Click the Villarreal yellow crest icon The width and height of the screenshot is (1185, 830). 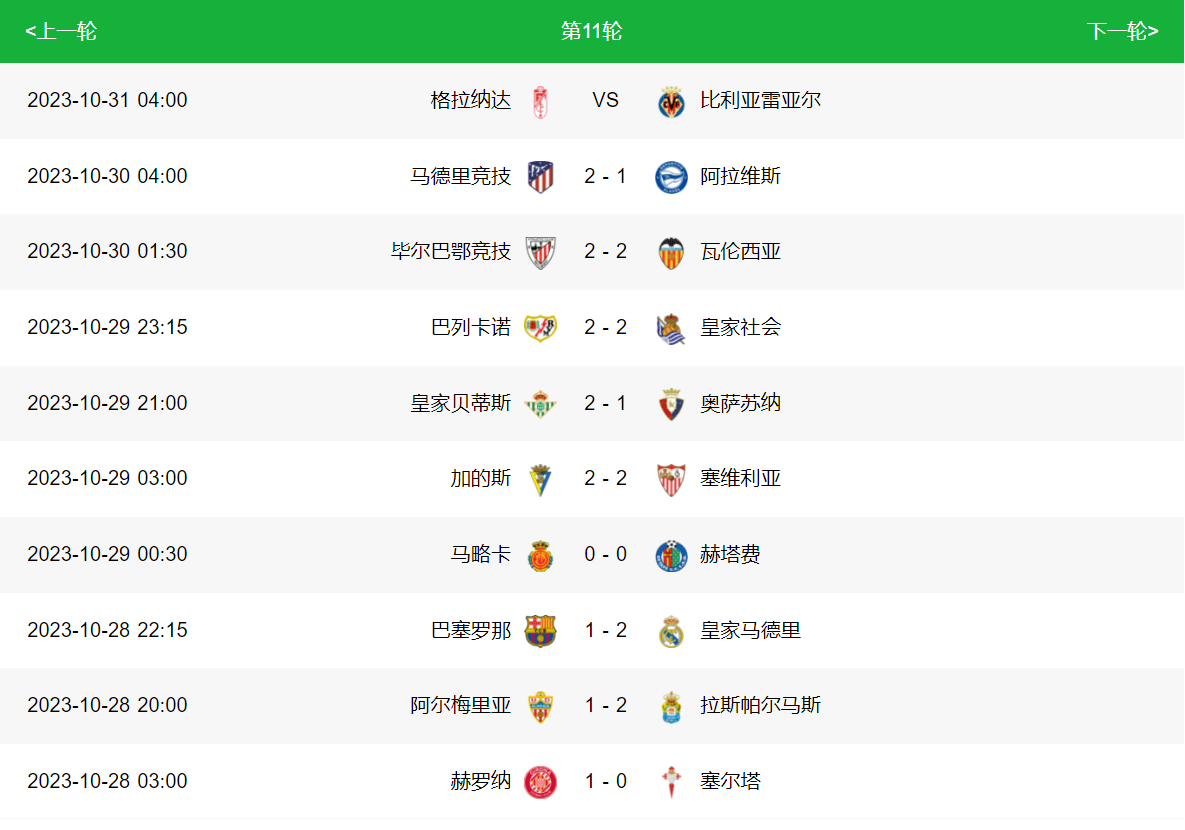tap(671, 101)
